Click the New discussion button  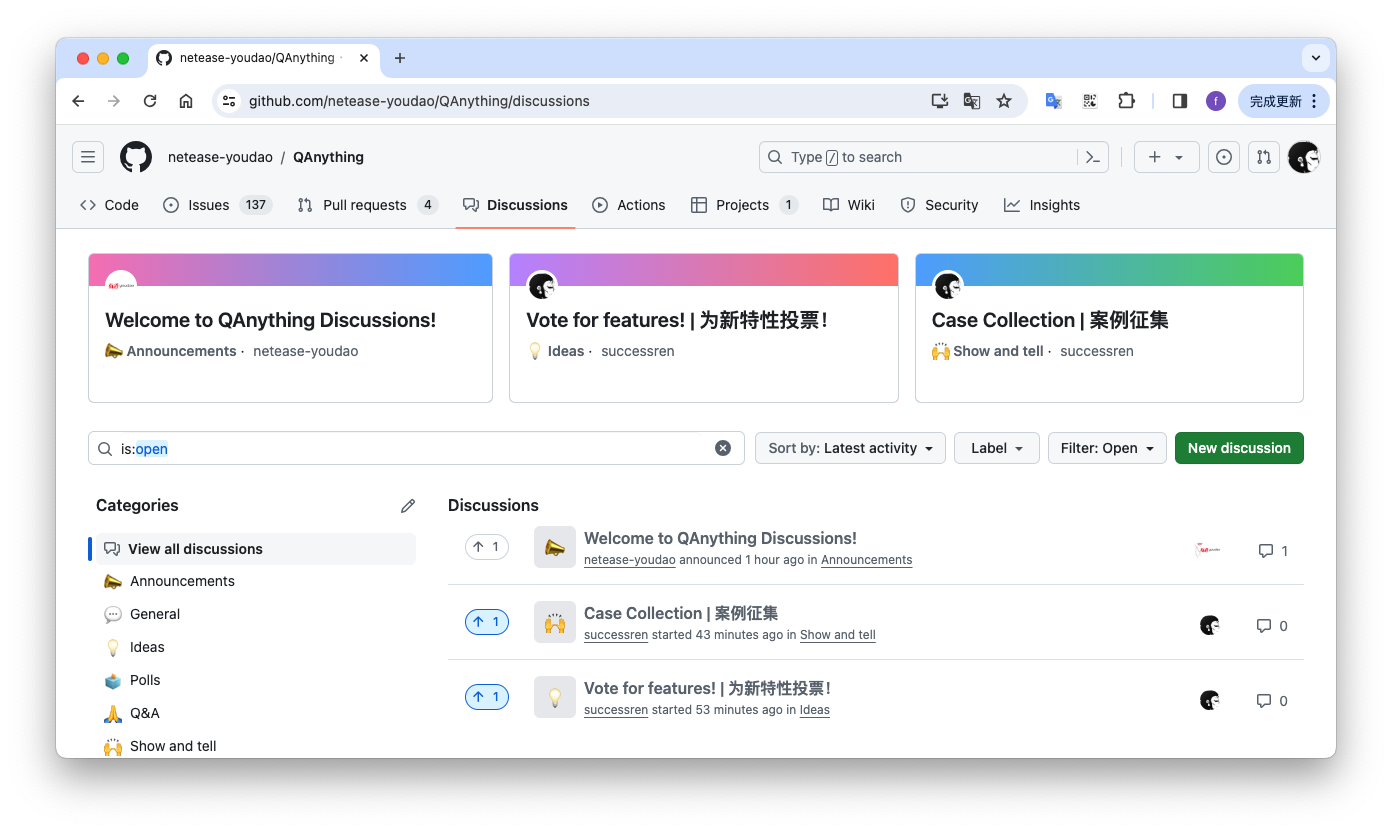click(x=1239, y=448)
